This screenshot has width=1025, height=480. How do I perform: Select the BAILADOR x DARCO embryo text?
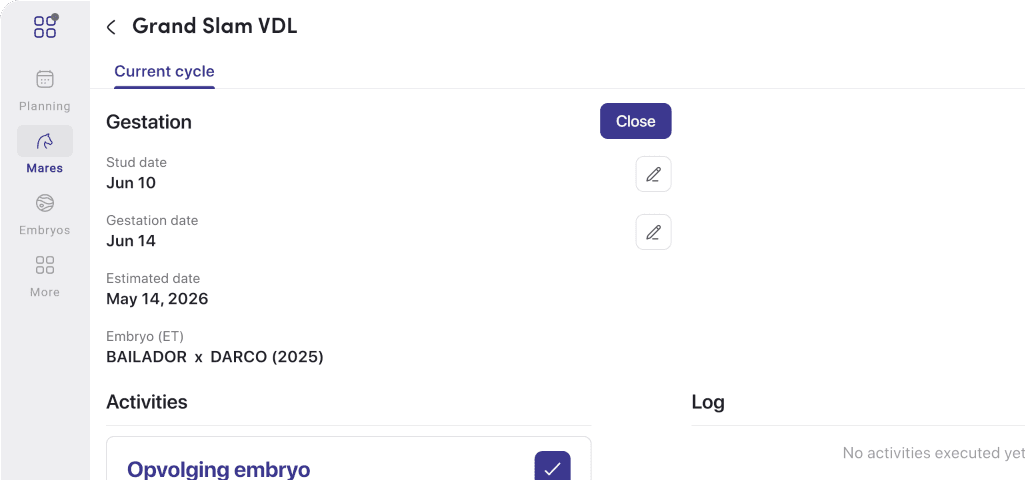pyautogui.click(x=214, y=357)
